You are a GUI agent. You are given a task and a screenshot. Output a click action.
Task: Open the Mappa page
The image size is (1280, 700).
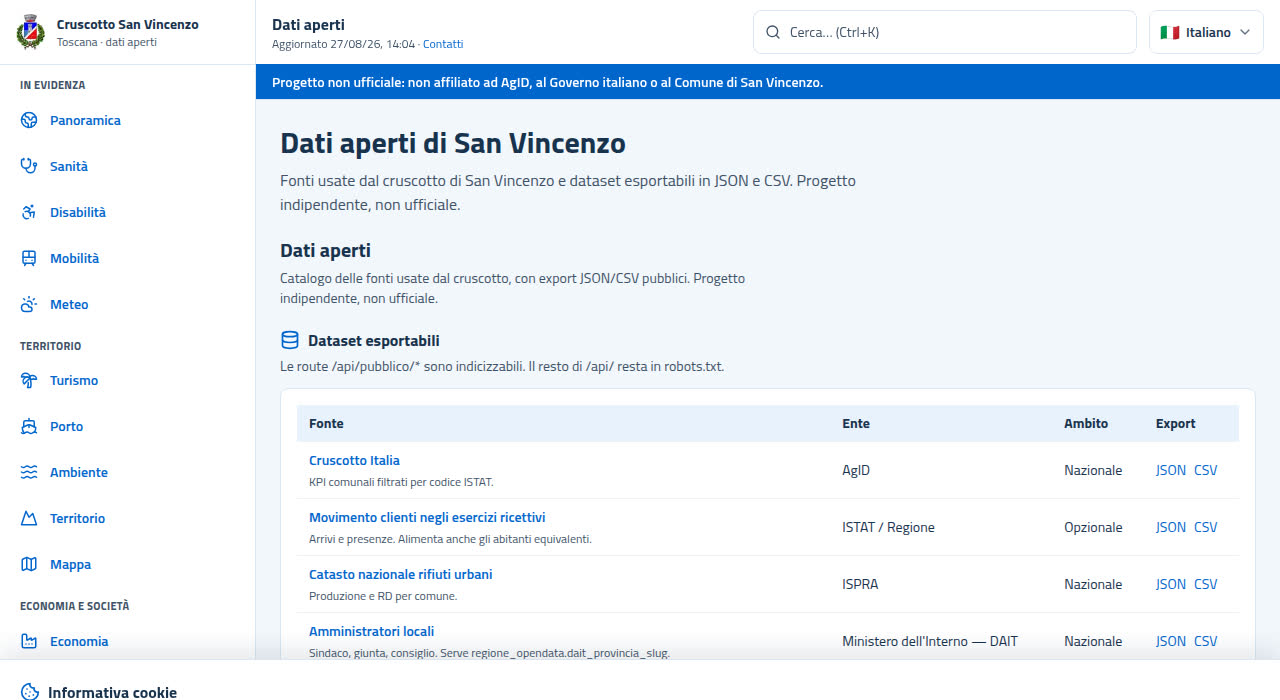click(x=70, y=564)
